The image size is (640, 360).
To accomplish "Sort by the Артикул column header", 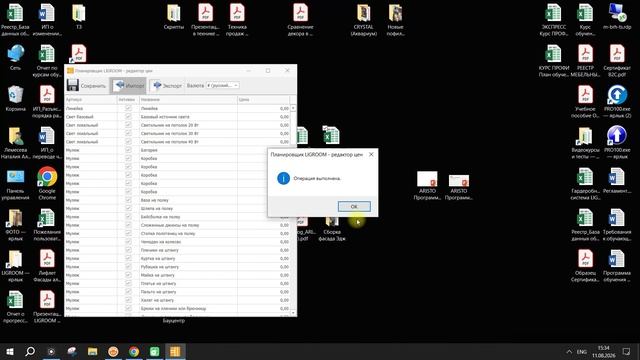I will click(91, 100).
